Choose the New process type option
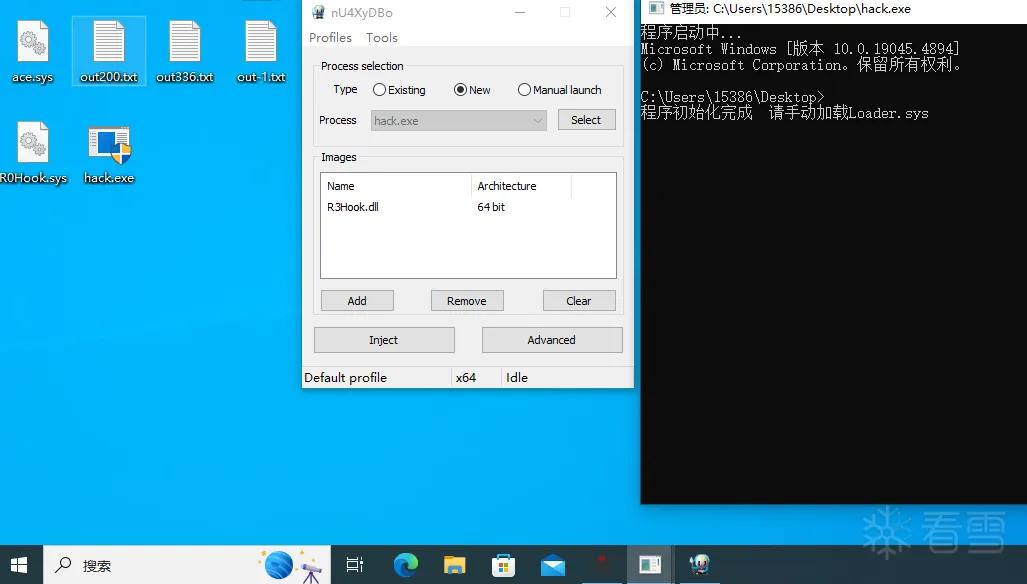The width and height of the screenshot is (1027, 584). [472, 90]
